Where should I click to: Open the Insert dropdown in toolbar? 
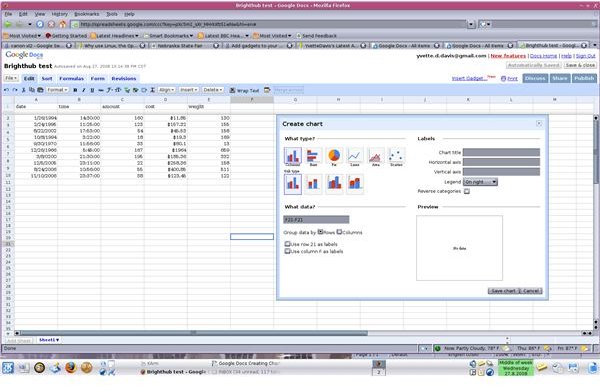189,90
